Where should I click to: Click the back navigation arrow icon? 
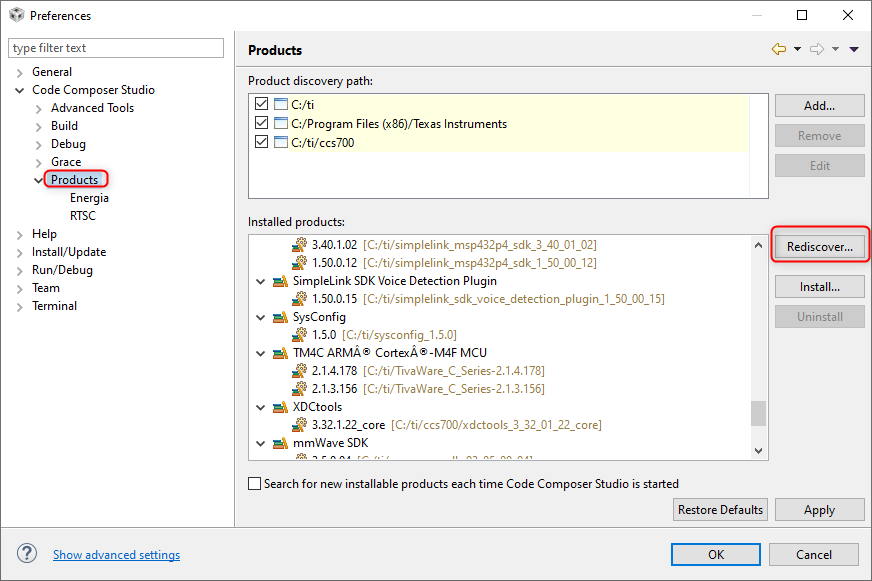(x=779, y=49)
